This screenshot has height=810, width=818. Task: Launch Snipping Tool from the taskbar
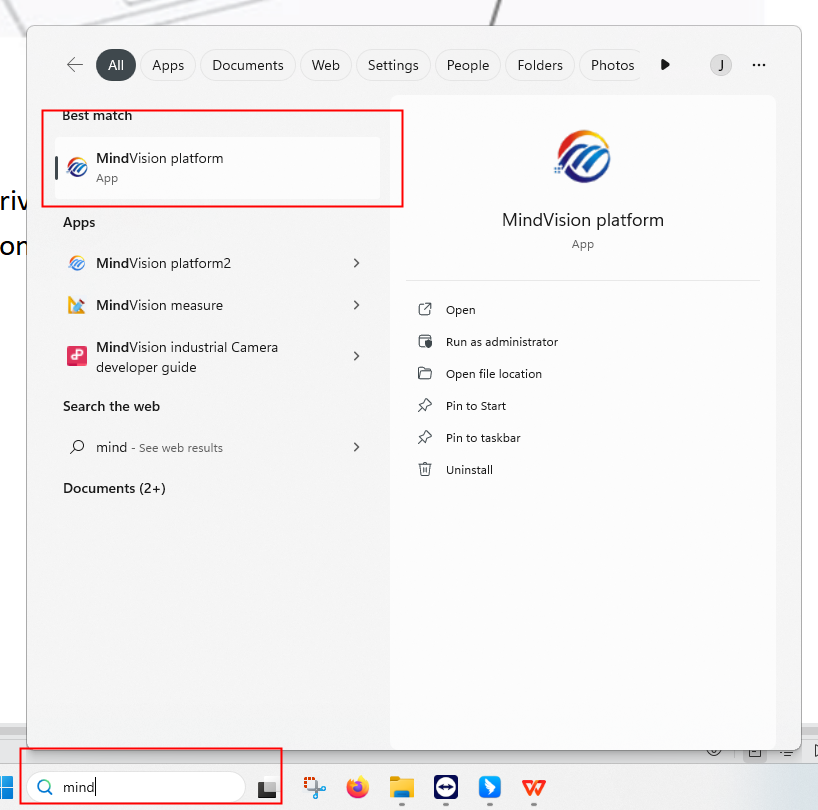tap(314, 787)
